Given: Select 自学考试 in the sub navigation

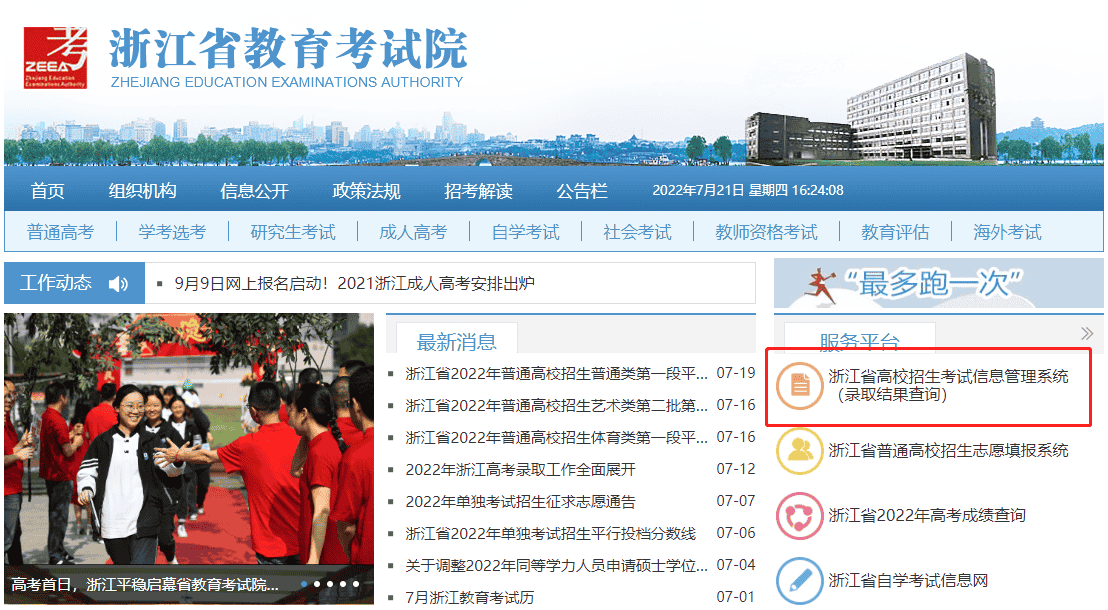Looking at the screenshot, I should 525,232.
